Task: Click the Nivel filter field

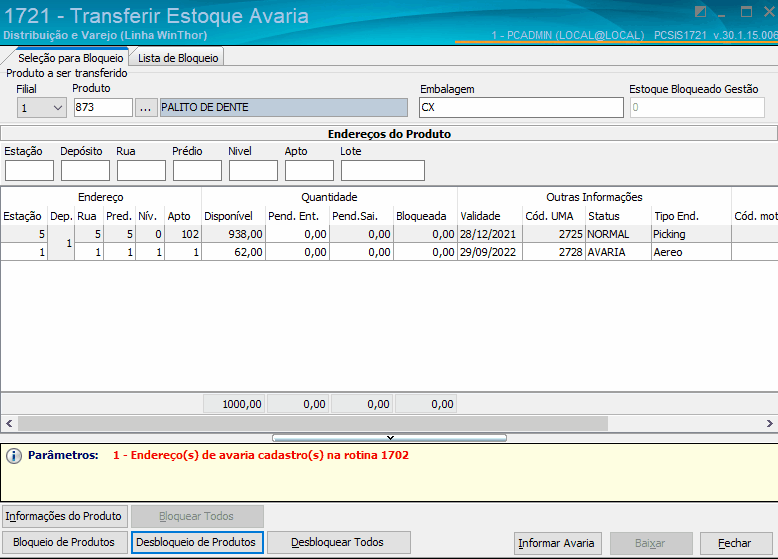Action: pos(253,171)
